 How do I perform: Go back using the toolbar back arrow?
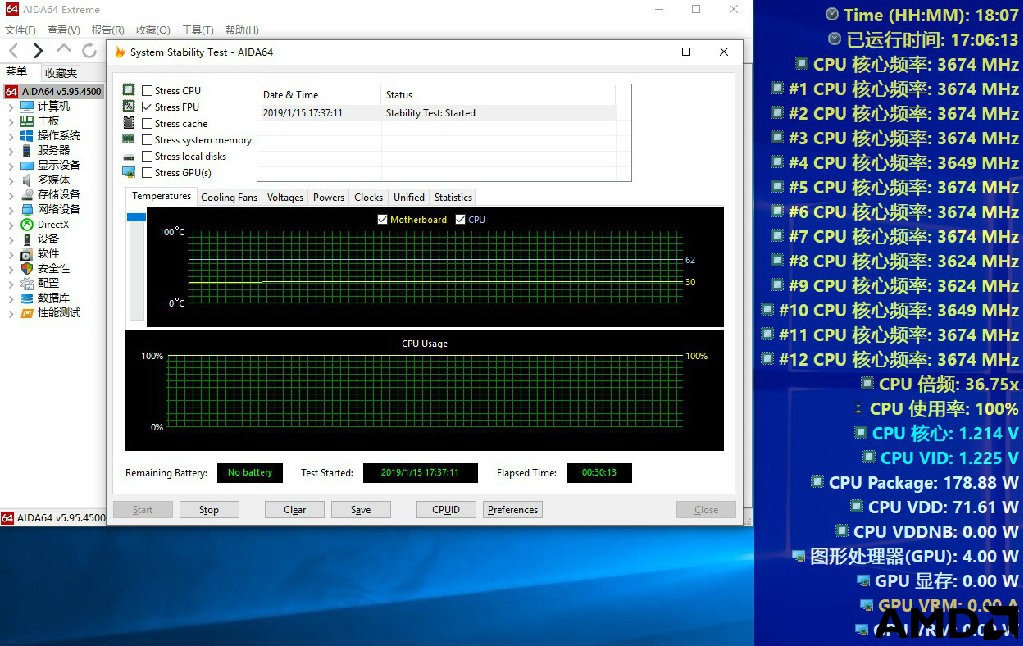pyautogui.click(x=13, y=50)
